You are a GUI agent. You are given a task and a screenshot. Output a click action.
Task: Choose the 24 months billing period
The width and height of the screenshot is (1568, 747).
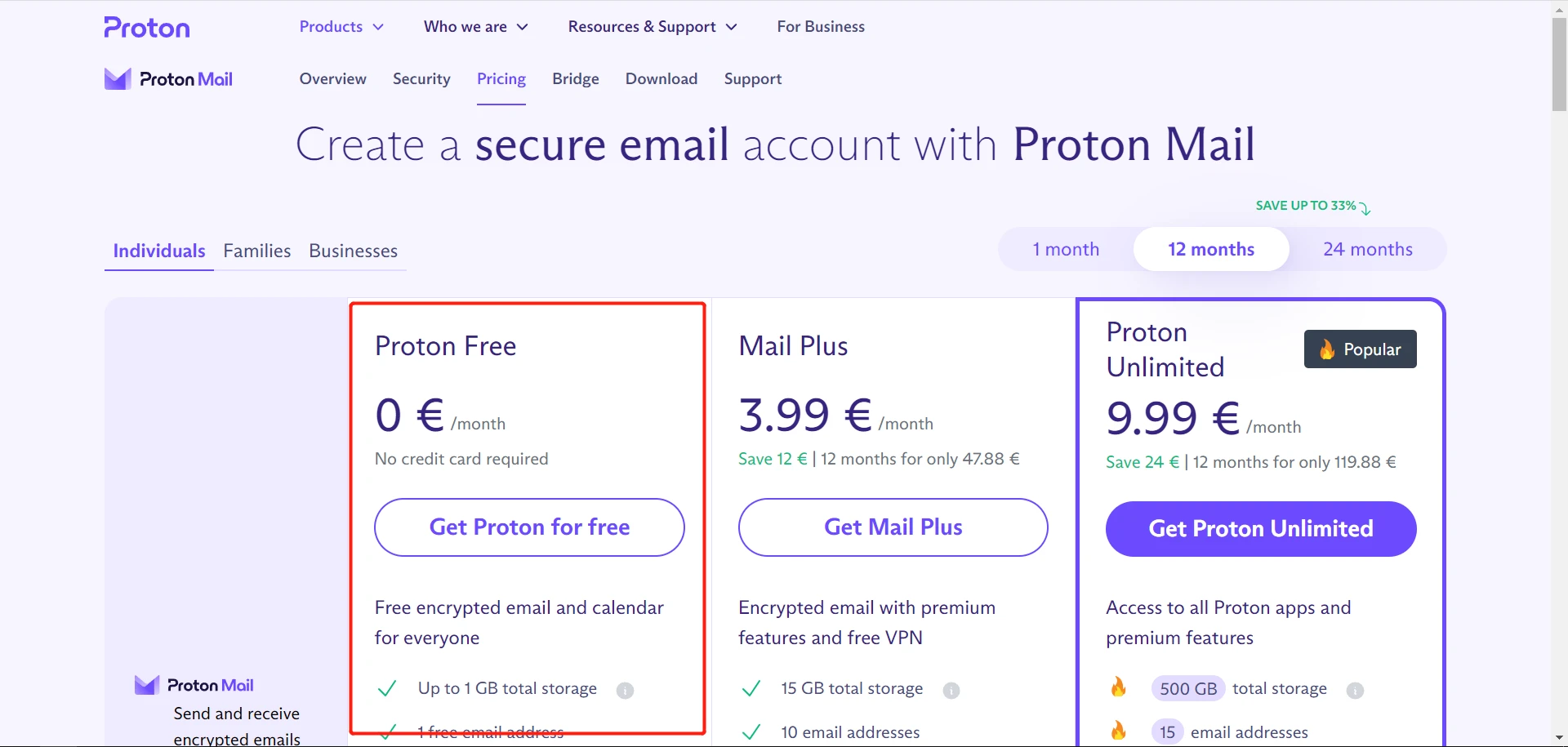coord(1368,249)
